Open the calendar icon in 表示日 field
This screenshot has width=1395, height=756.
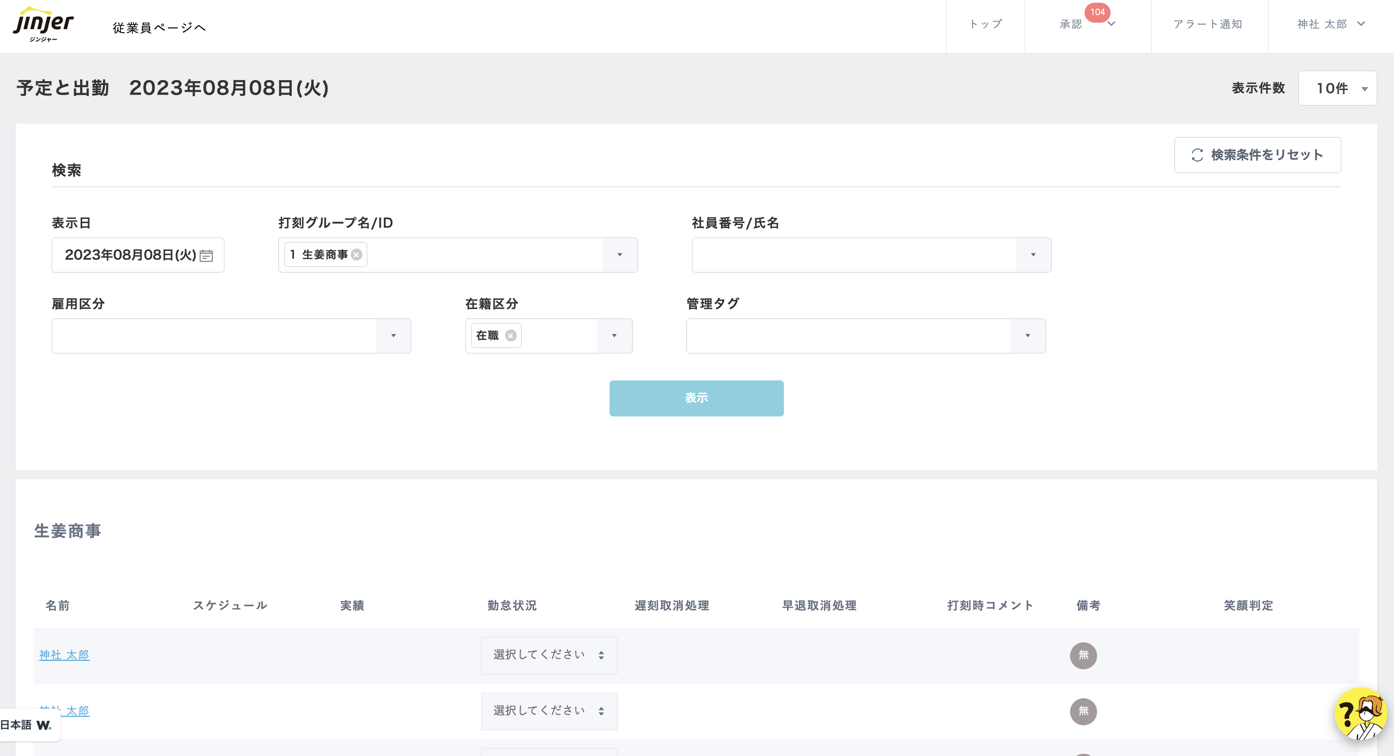pyautogui.click(x=206, y=256)
